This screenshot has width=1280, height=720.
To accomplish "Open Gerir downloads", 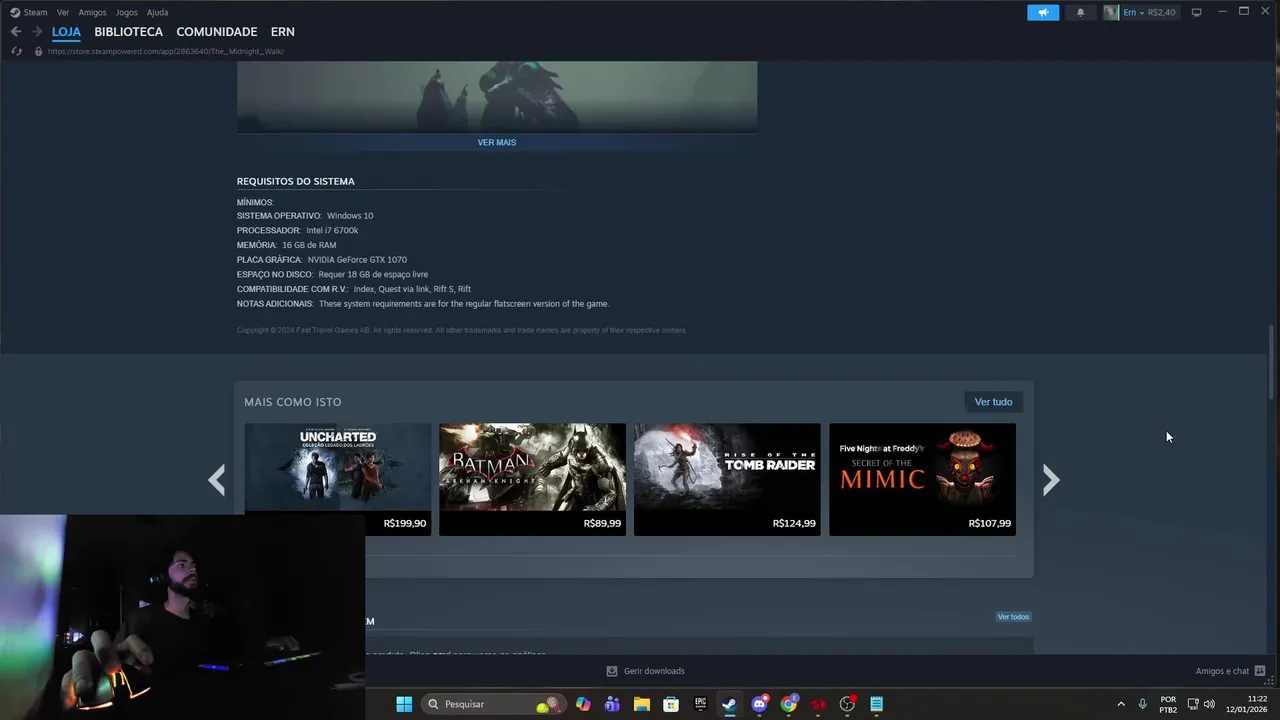I will coord(646,671).
